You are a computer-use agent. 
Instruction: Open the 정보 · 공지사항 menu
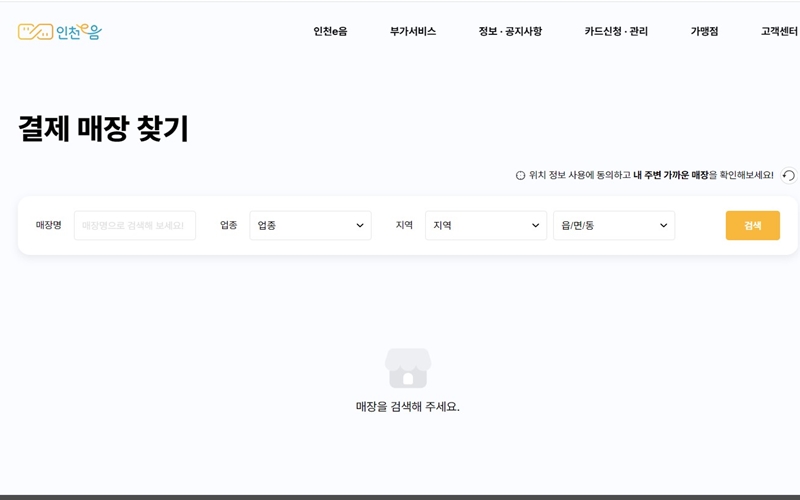[x=510, y=32]
